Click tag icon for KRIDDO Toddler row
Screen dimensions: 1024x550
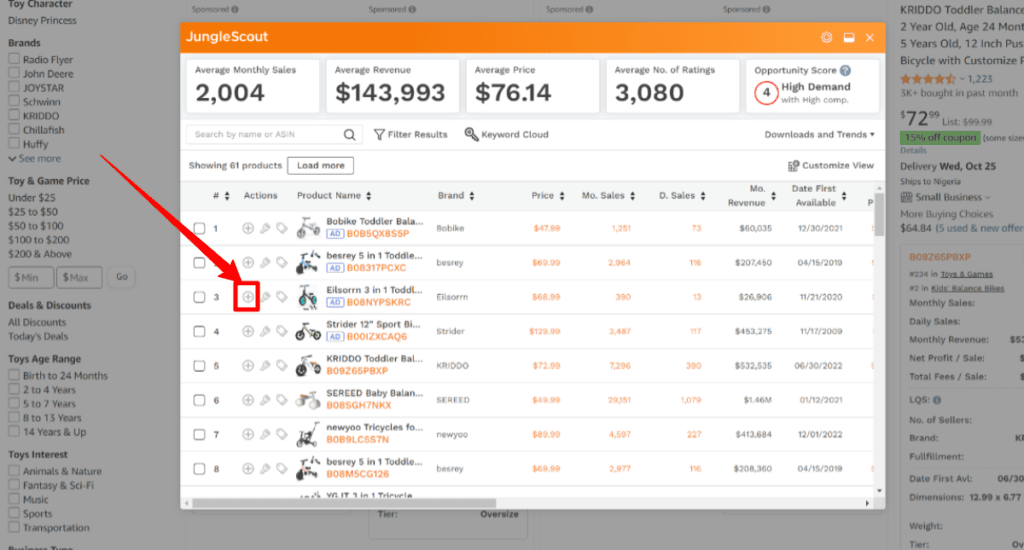click(x=281, y=366)
